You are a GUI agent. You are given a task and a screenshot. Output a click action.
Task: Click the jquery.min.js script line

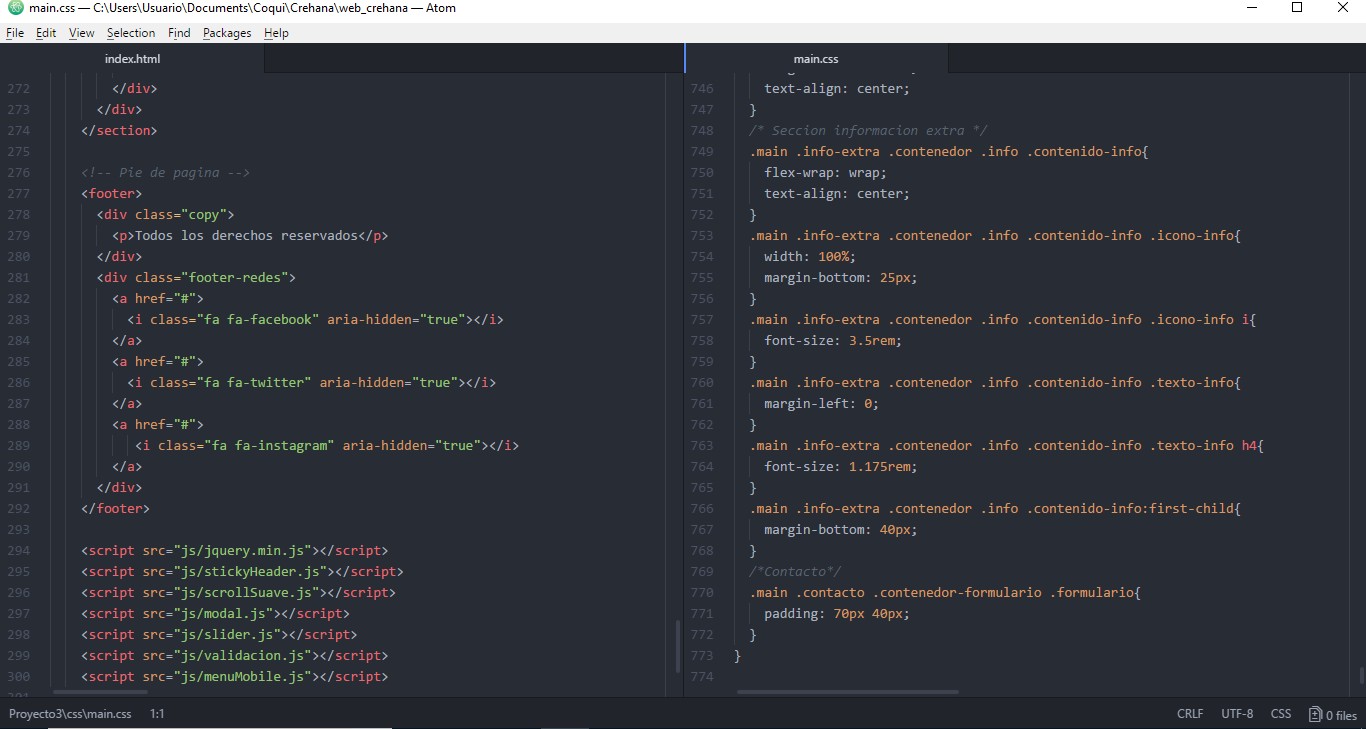[235, 550]
